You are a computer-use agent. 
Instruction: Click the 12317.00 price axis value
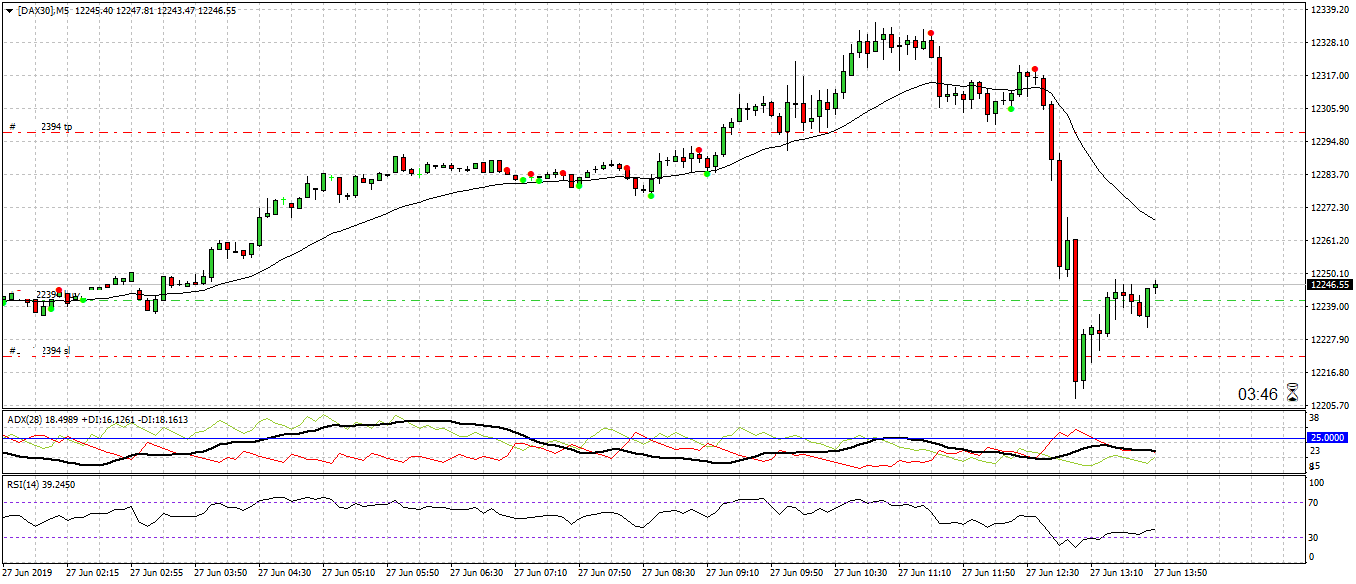(x=1328, y=76)
